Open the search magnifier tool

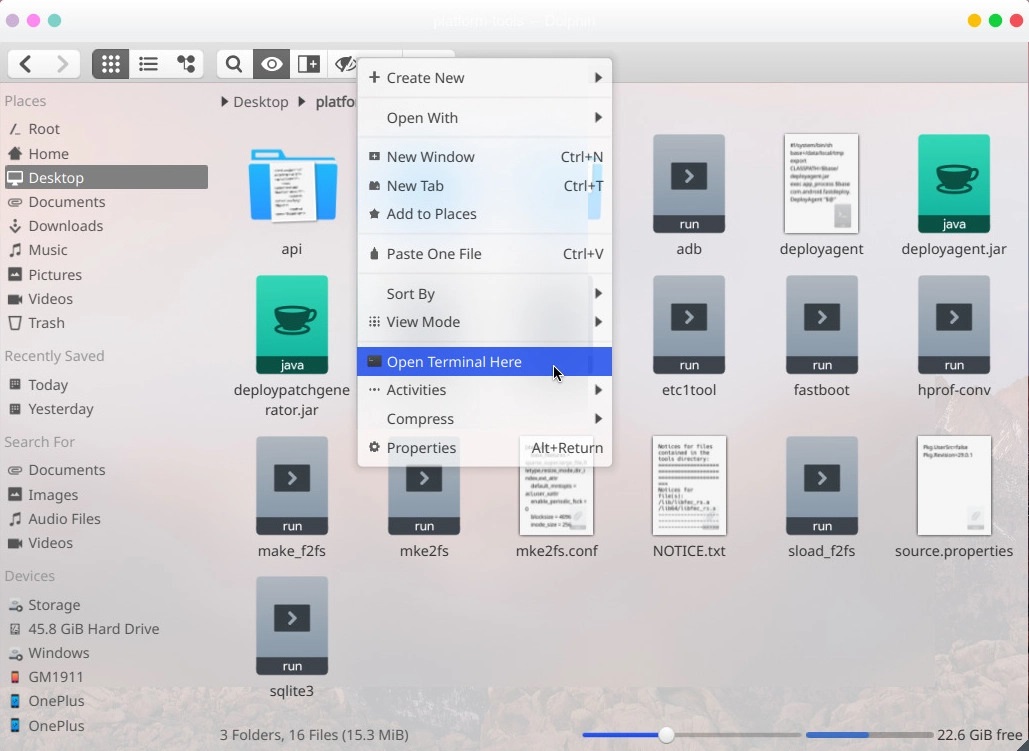(234, 64)
